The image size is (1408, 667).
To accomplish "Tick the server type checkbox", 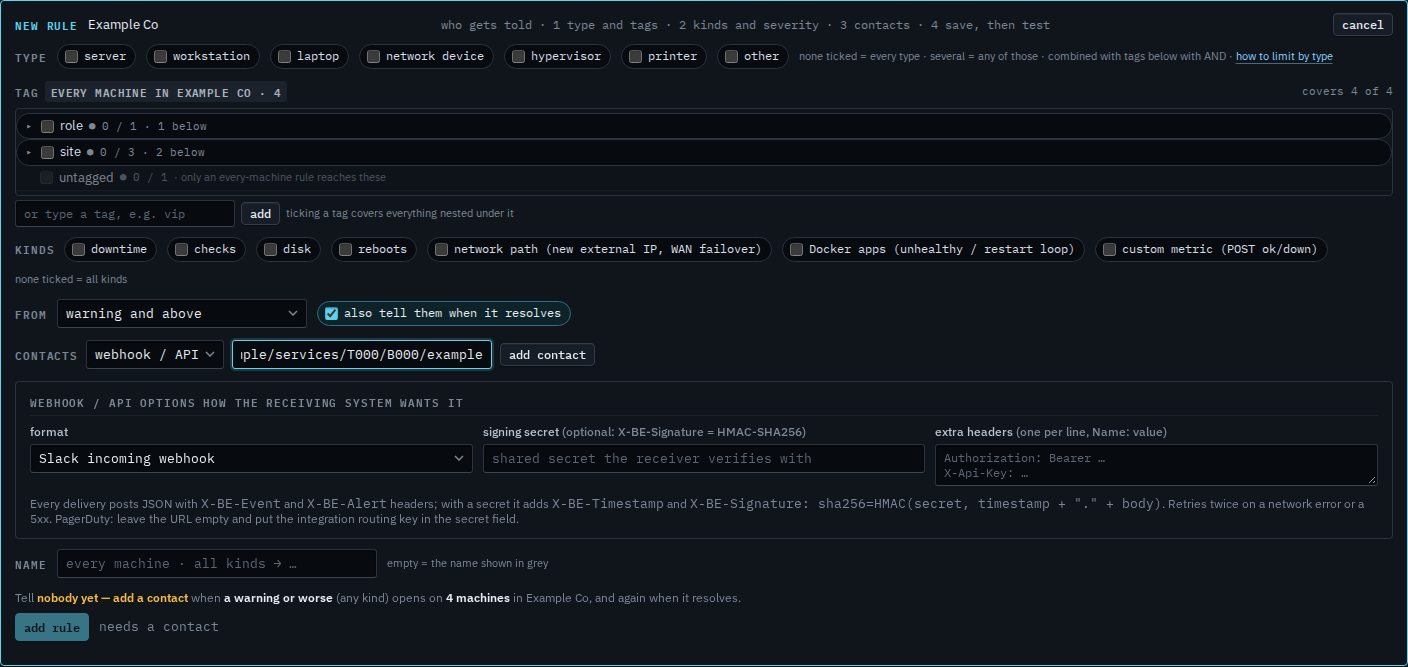I will tap(72, 57).
